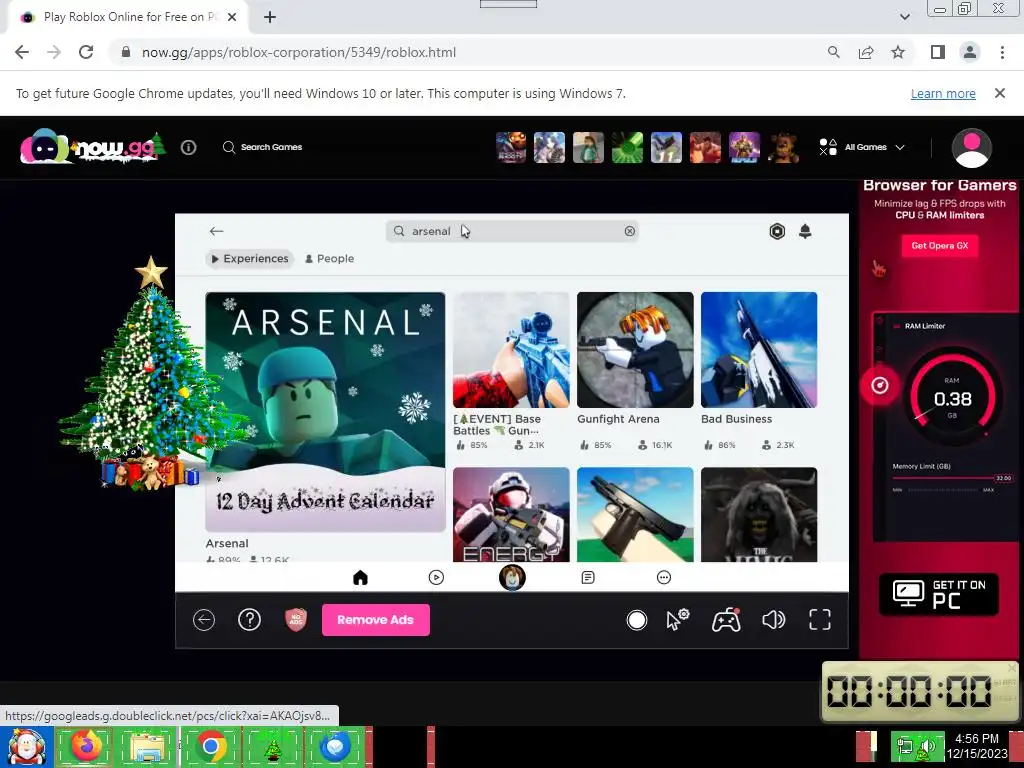
Task: Enter fullscreen with the corner brackets icon
Action: click(x=820, y=620)
